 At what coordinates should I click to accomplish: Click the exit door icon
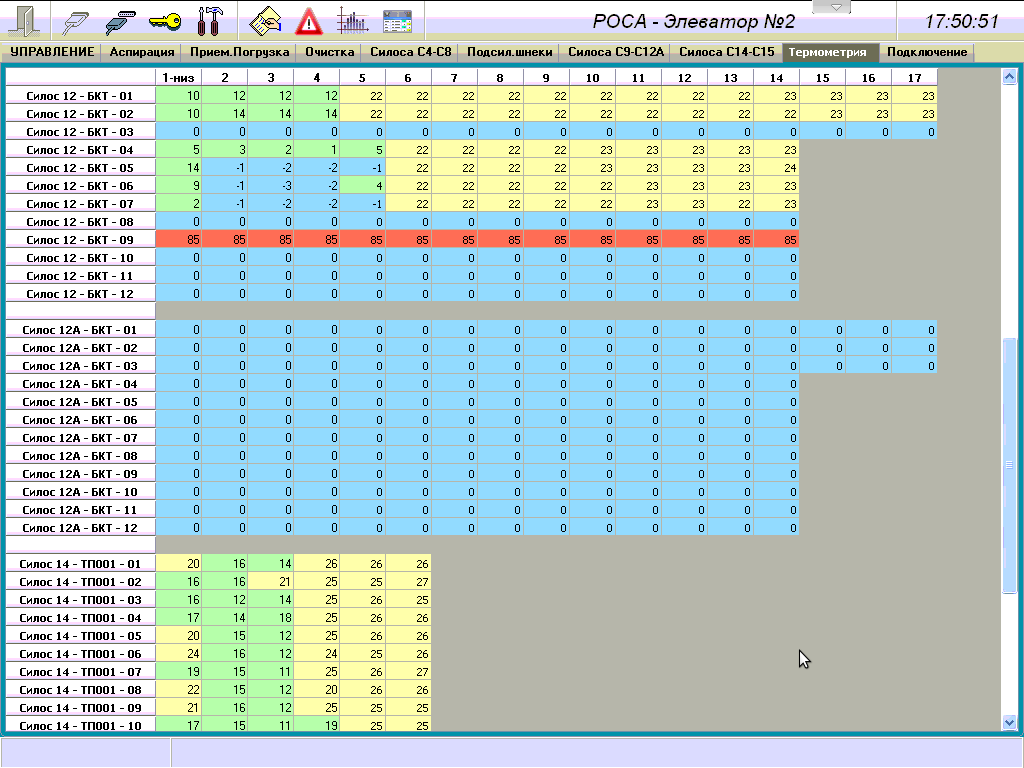(21, 20)
